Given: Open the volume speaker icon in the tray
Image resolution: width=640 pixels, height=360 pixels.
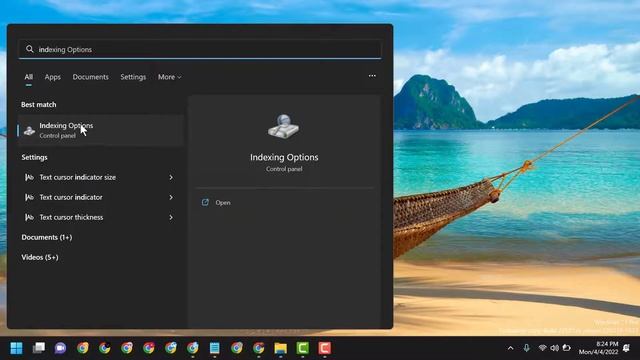Looking at the screenshot, I should 554,348.
